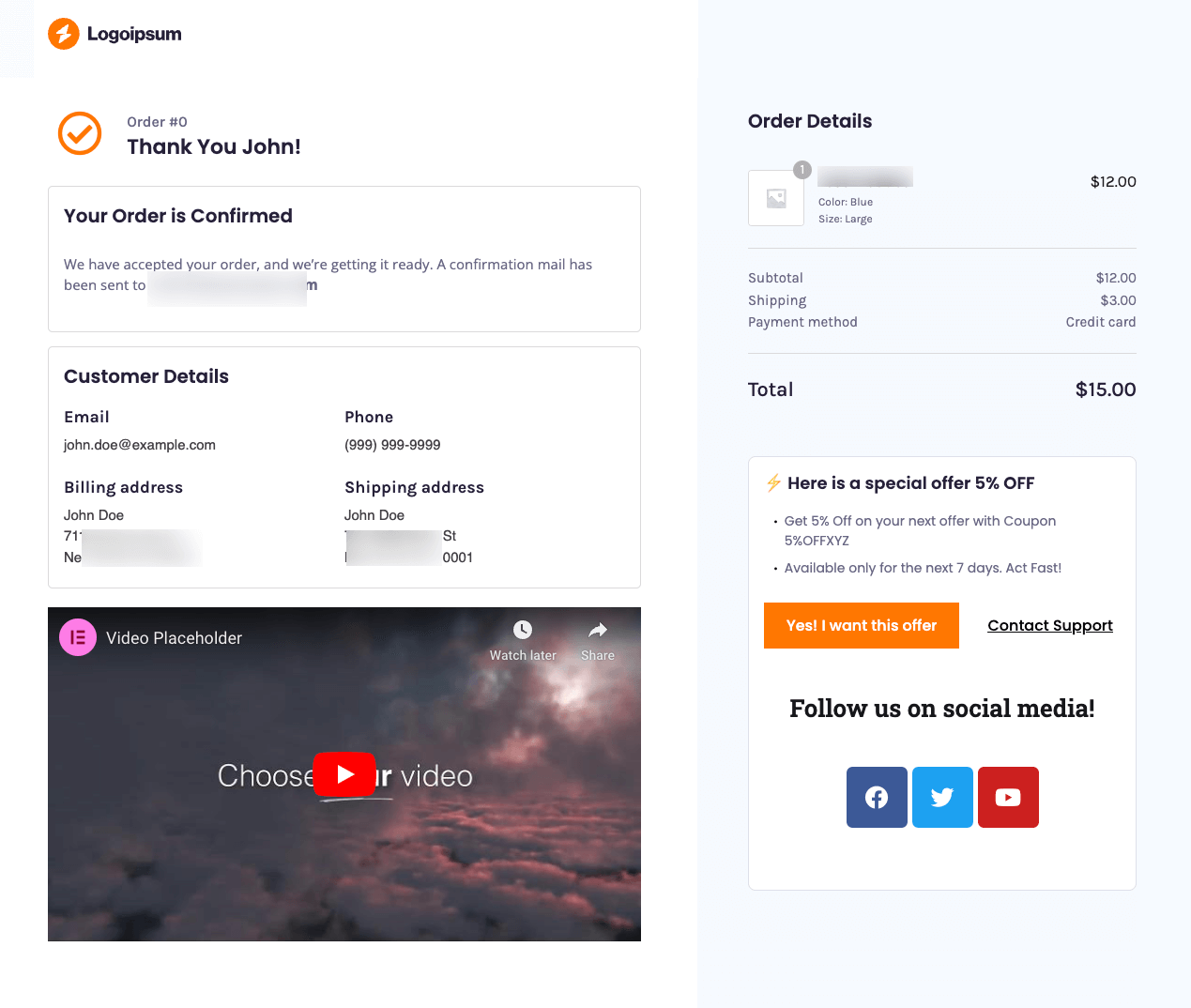Click the Your Order is Confirmed heading
The image size is (1191, 1008).
pos(178,216)
